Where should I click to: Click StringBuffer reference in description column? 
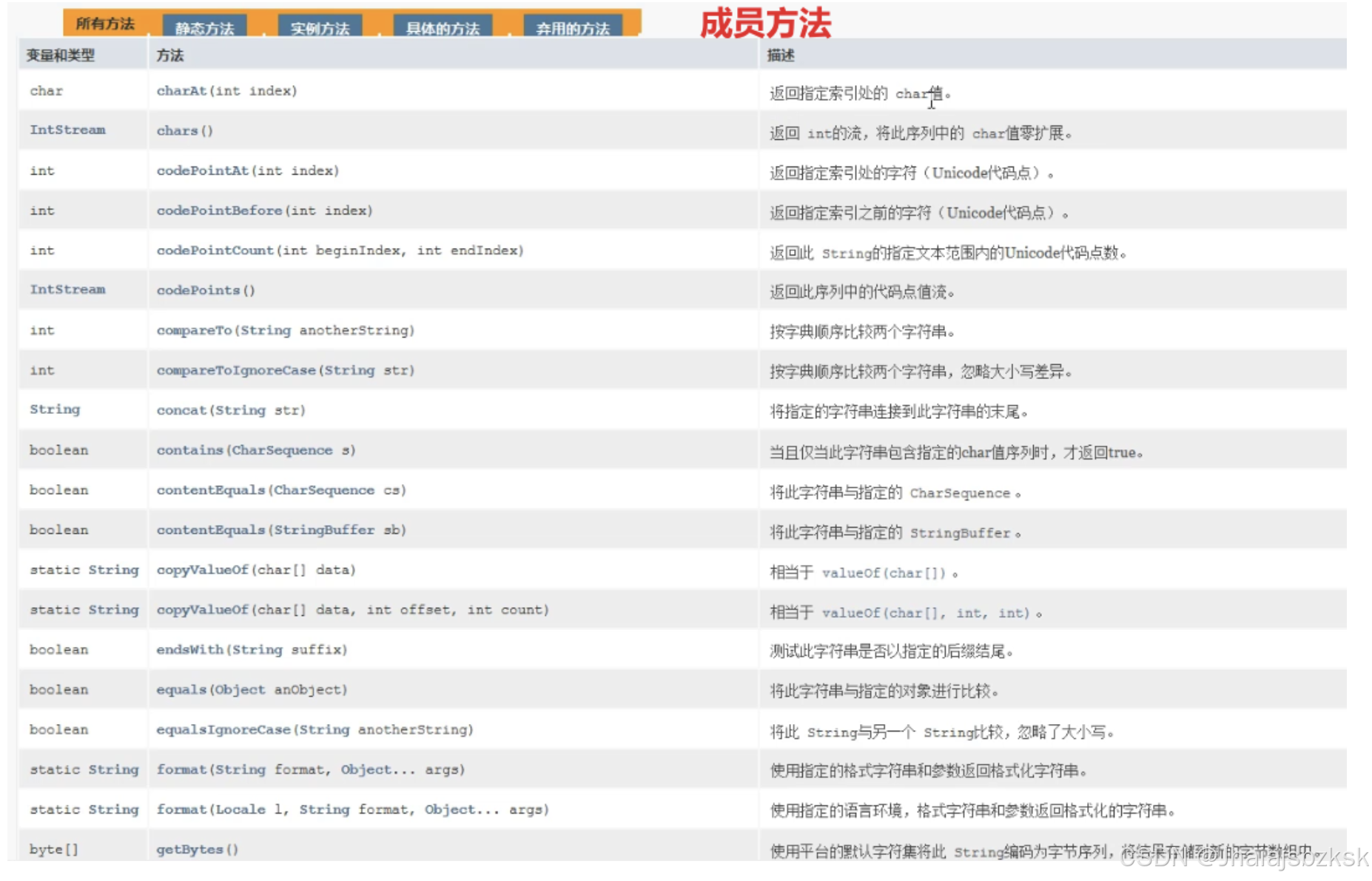point(960,533)
